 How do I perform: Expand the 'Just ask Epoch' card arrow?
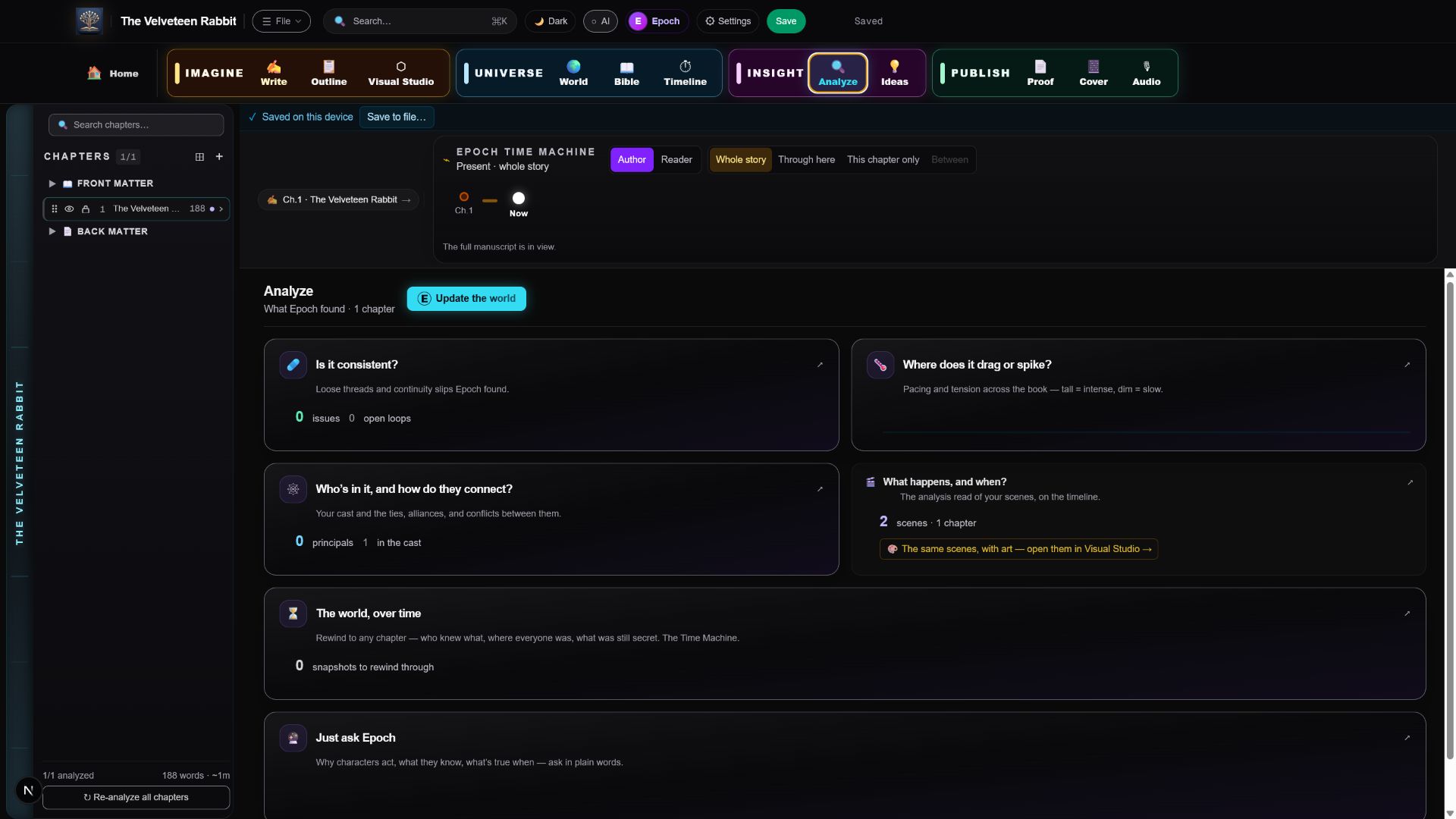tap(1407, 738)
